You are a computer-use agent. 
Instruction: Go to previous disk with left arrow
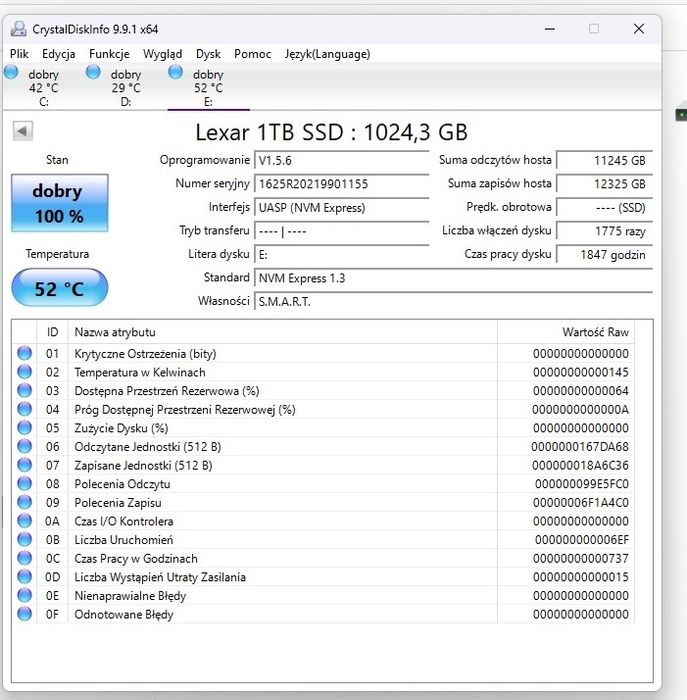pos(22,131)
